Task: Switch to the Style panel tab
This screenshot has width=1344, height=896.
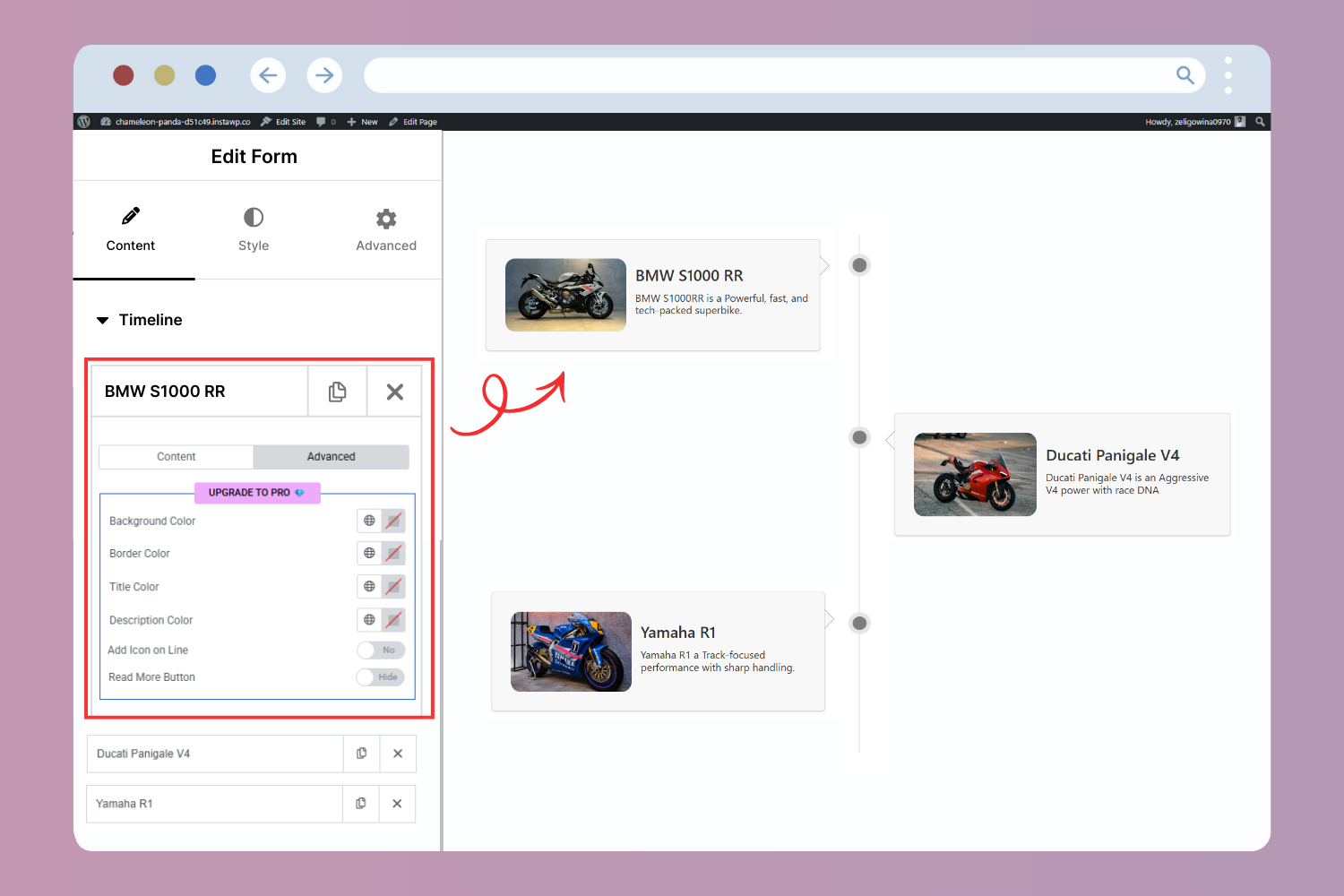Action: (254, 230)
